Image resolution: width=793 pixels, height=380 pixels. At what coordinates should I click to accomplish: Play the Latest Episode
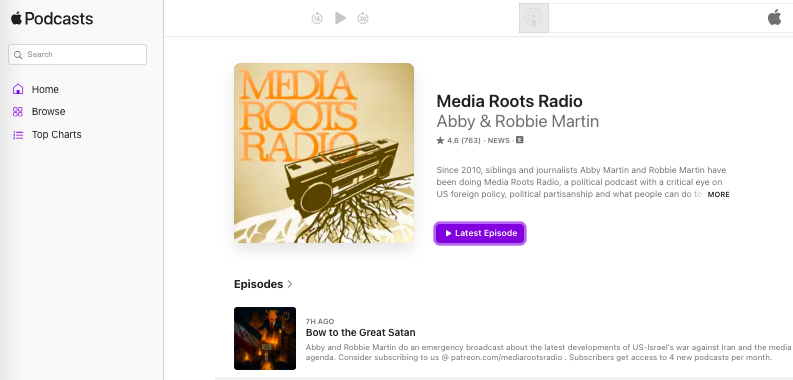click(x=480, y=233)
